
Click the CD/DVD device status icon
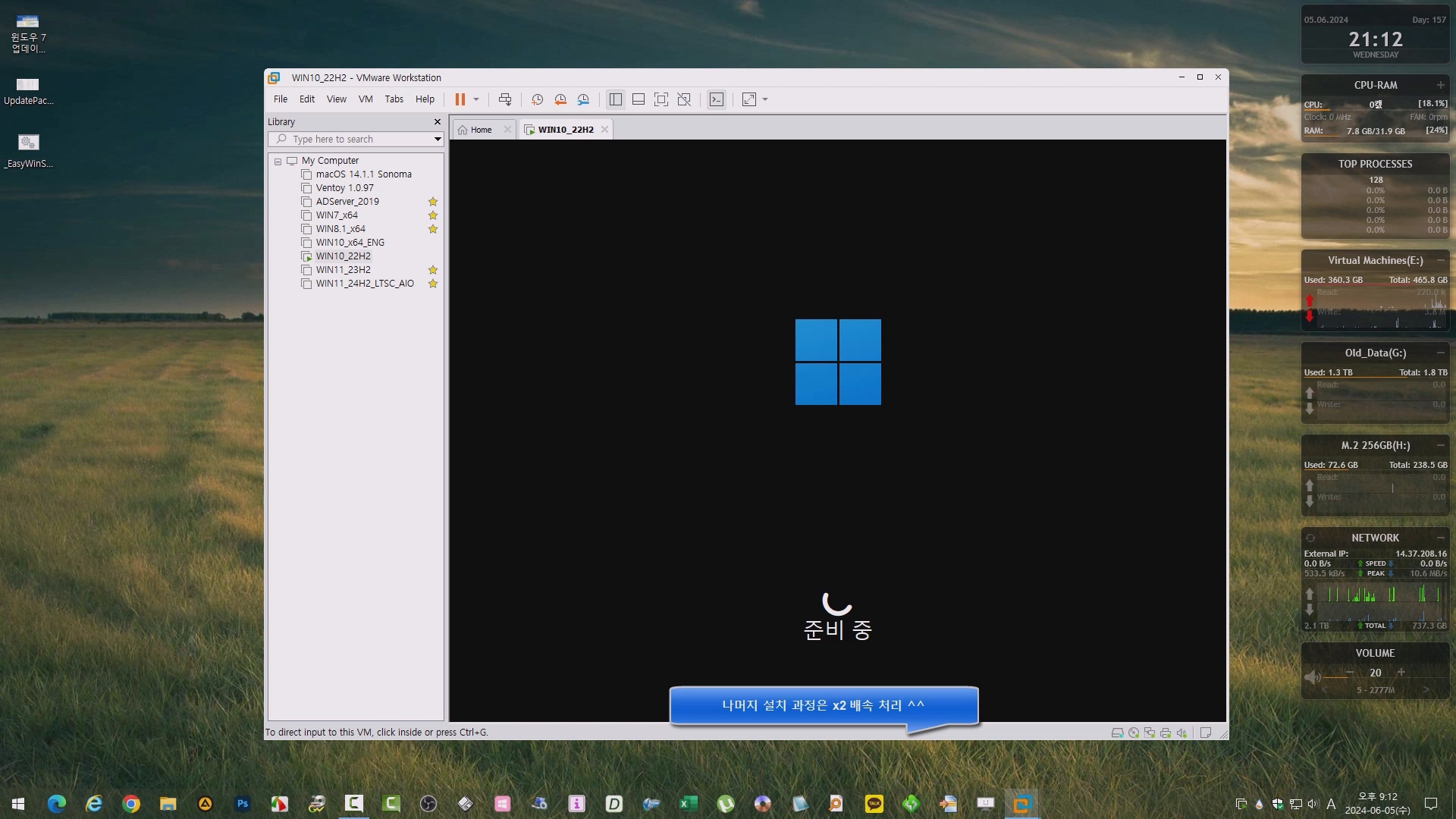[1134, 733]
